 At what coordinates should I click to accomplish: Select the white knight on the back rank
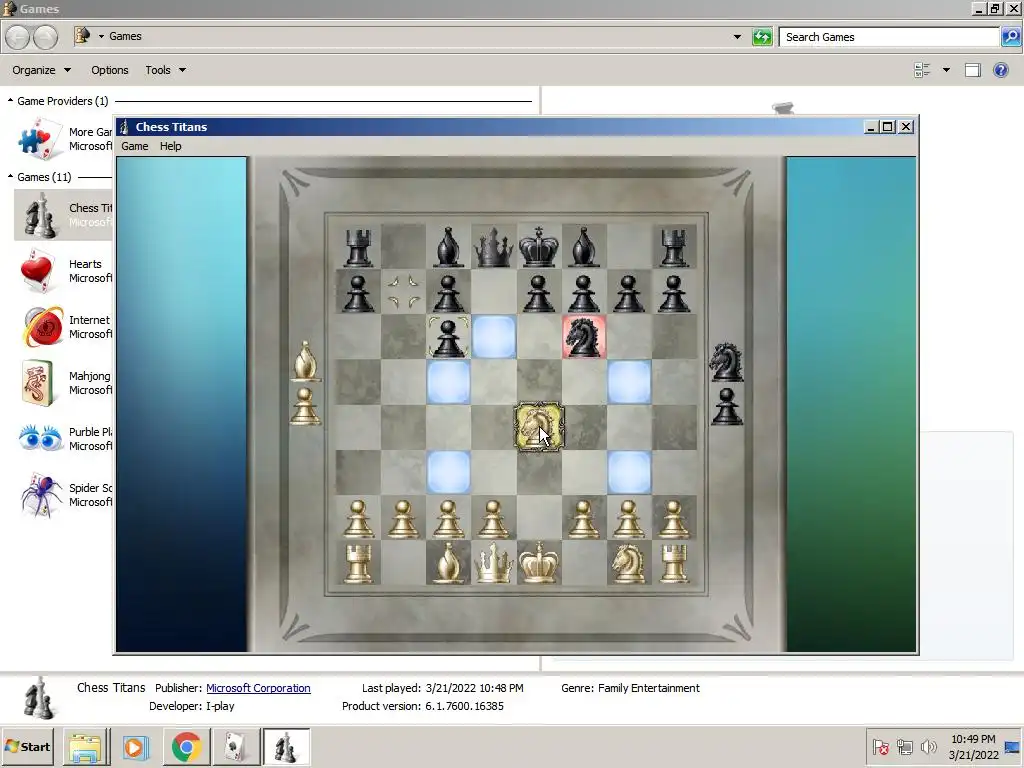(628, 563)
